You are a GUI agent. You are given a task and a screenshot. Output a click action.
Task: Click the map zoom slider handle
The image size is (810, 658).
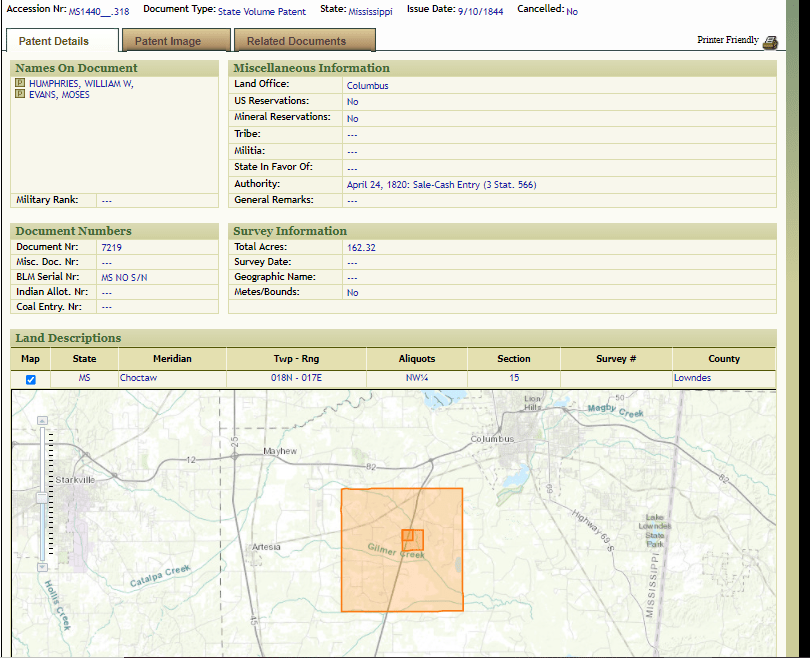[41, 497]
